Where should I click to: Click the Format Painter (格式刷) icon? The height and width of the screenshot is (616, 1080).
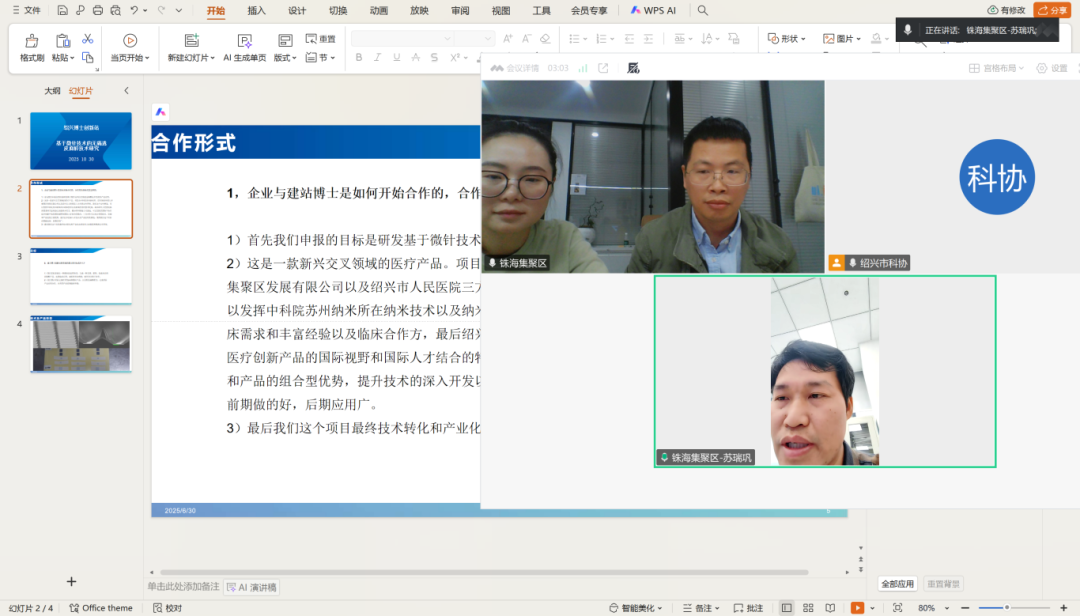click(32, 41)
